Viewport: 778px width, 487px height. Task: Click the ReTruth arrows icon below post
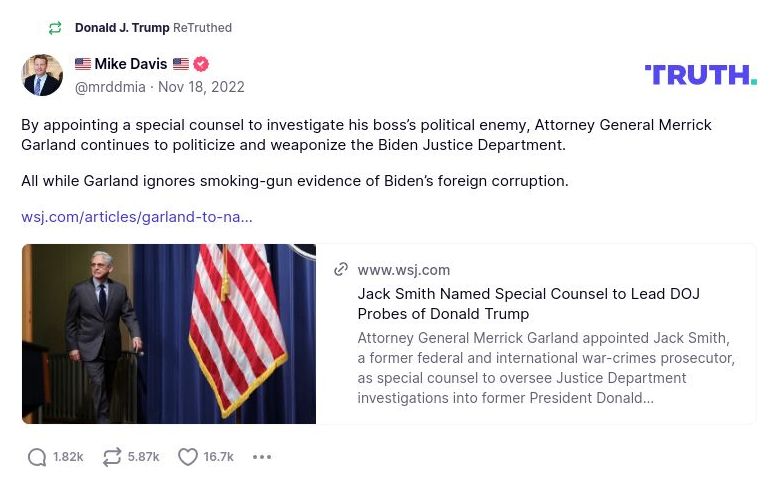pyautogui.click(x=112, y=457)
